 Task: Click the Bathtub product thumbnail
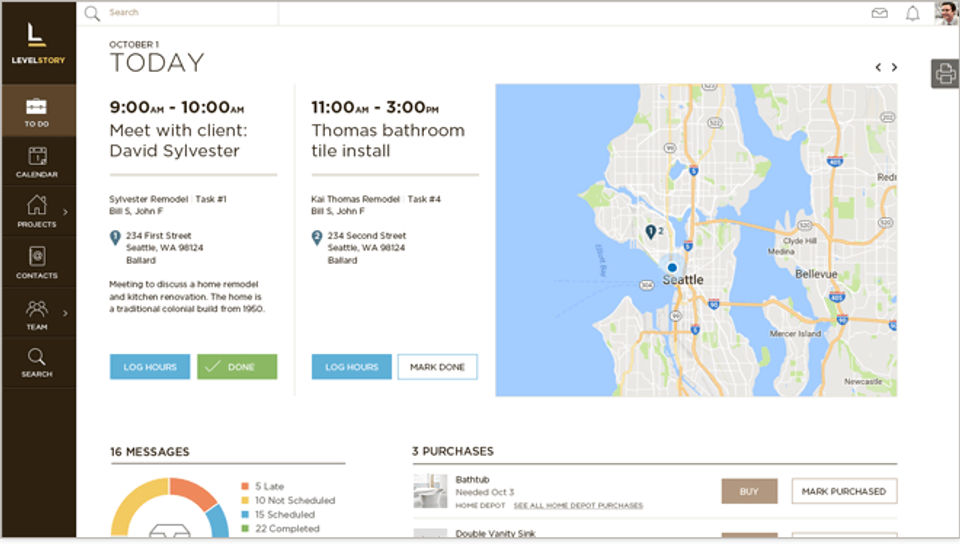[x=430, y=491]
